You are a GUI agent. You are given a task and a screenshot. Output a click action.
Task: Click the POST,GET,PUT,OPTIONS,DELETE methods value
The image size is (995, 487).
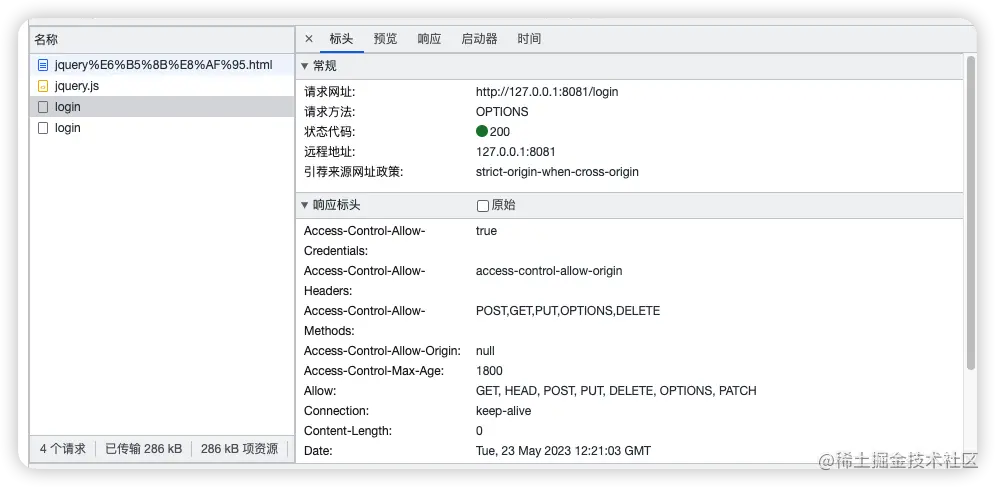568,311
